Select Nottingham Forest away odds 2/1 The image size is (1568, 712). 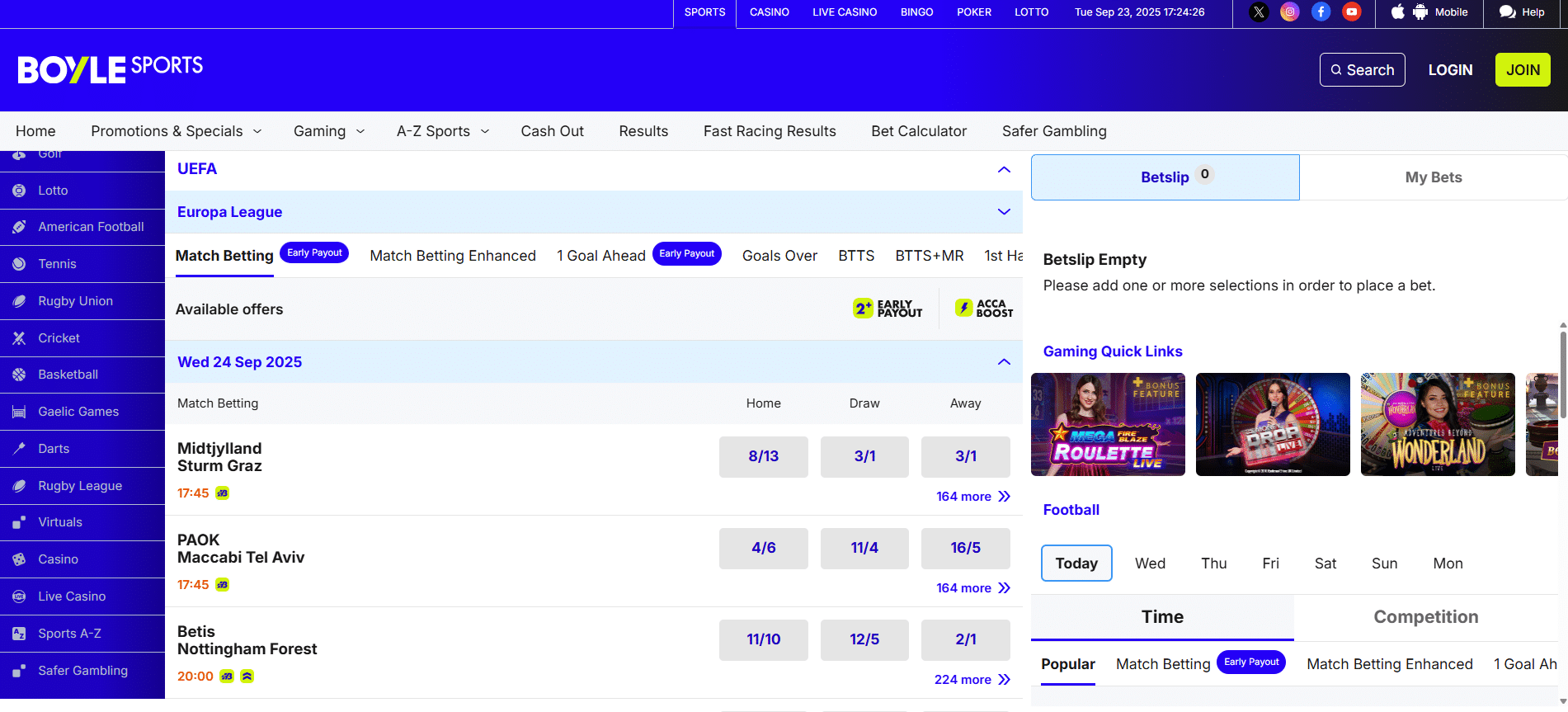click(966, 639)
